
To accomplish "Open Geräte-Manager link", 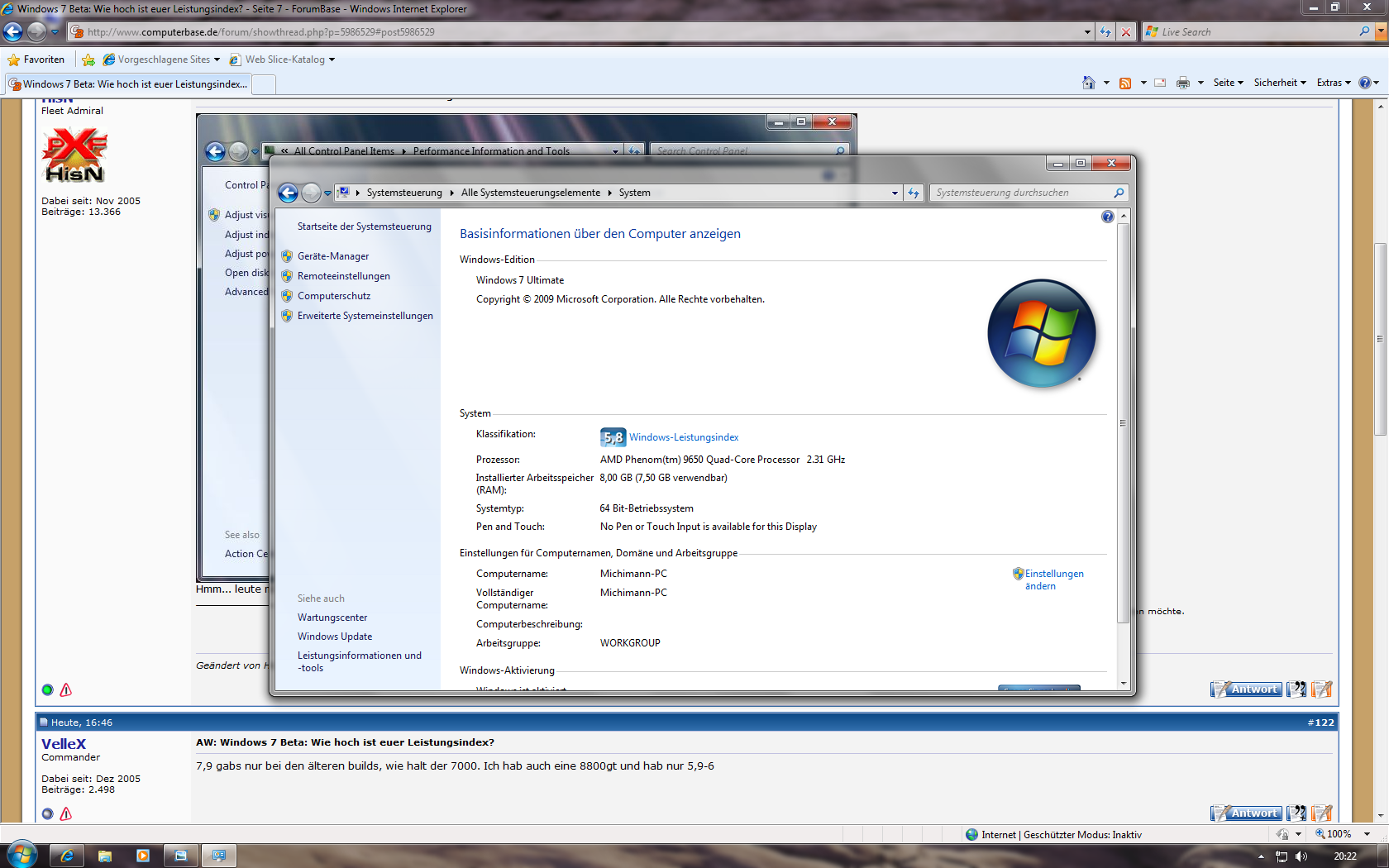I will pos(333,256).
